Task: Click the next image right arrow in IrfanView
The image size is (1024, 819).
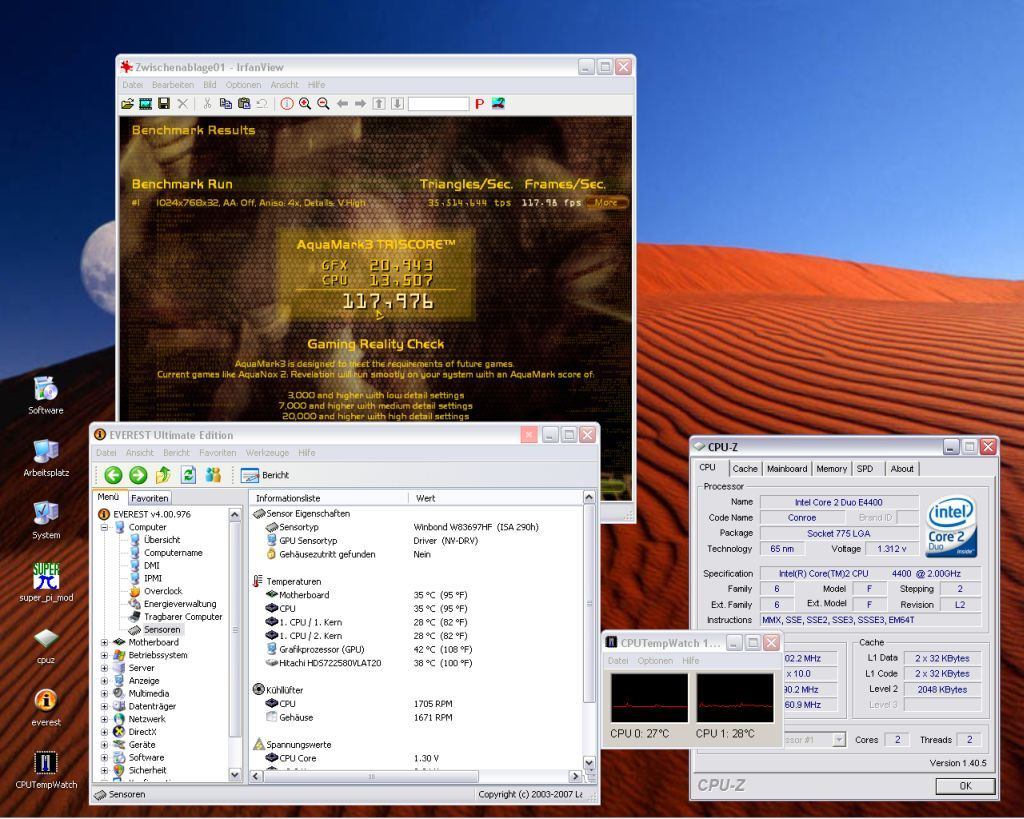Action: coord(360,104)
